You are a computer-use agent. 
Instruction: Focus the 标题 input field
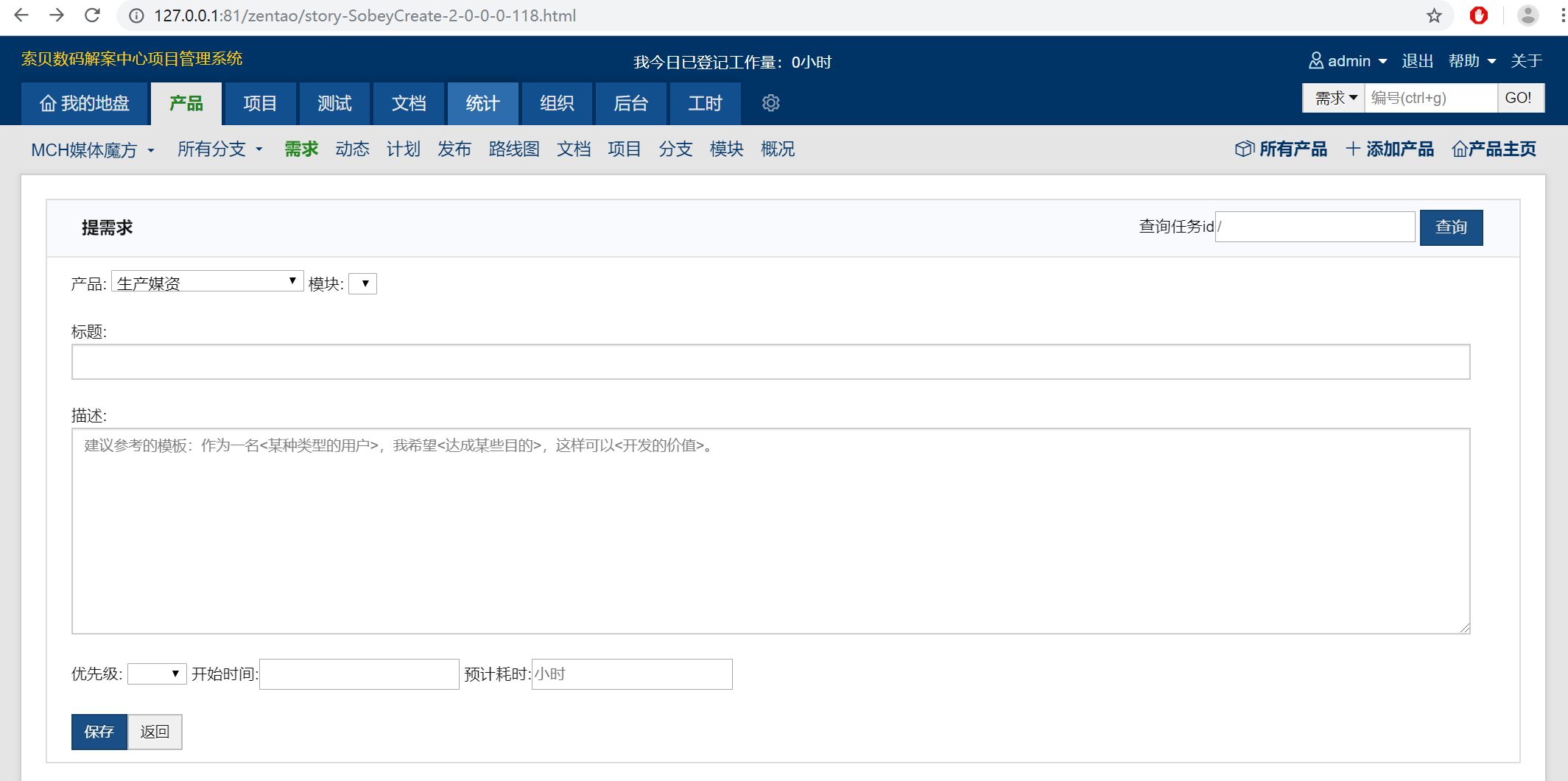770,362
